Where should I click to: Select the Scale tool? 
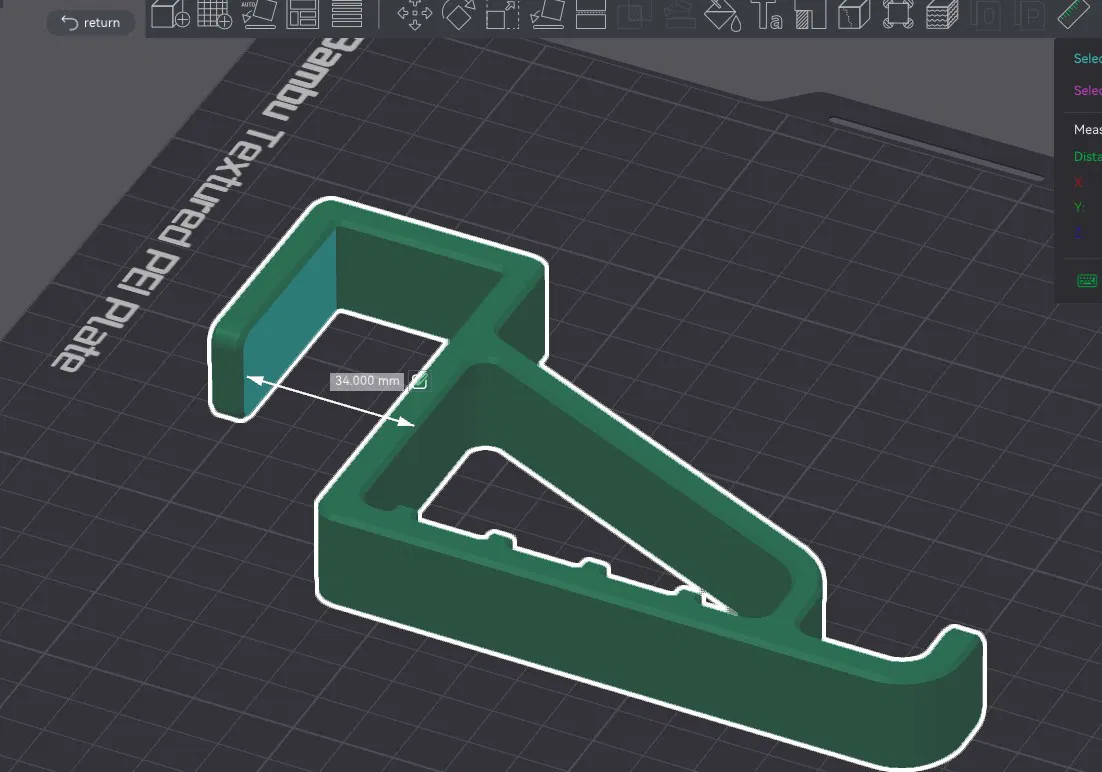(x=503, y=15)
